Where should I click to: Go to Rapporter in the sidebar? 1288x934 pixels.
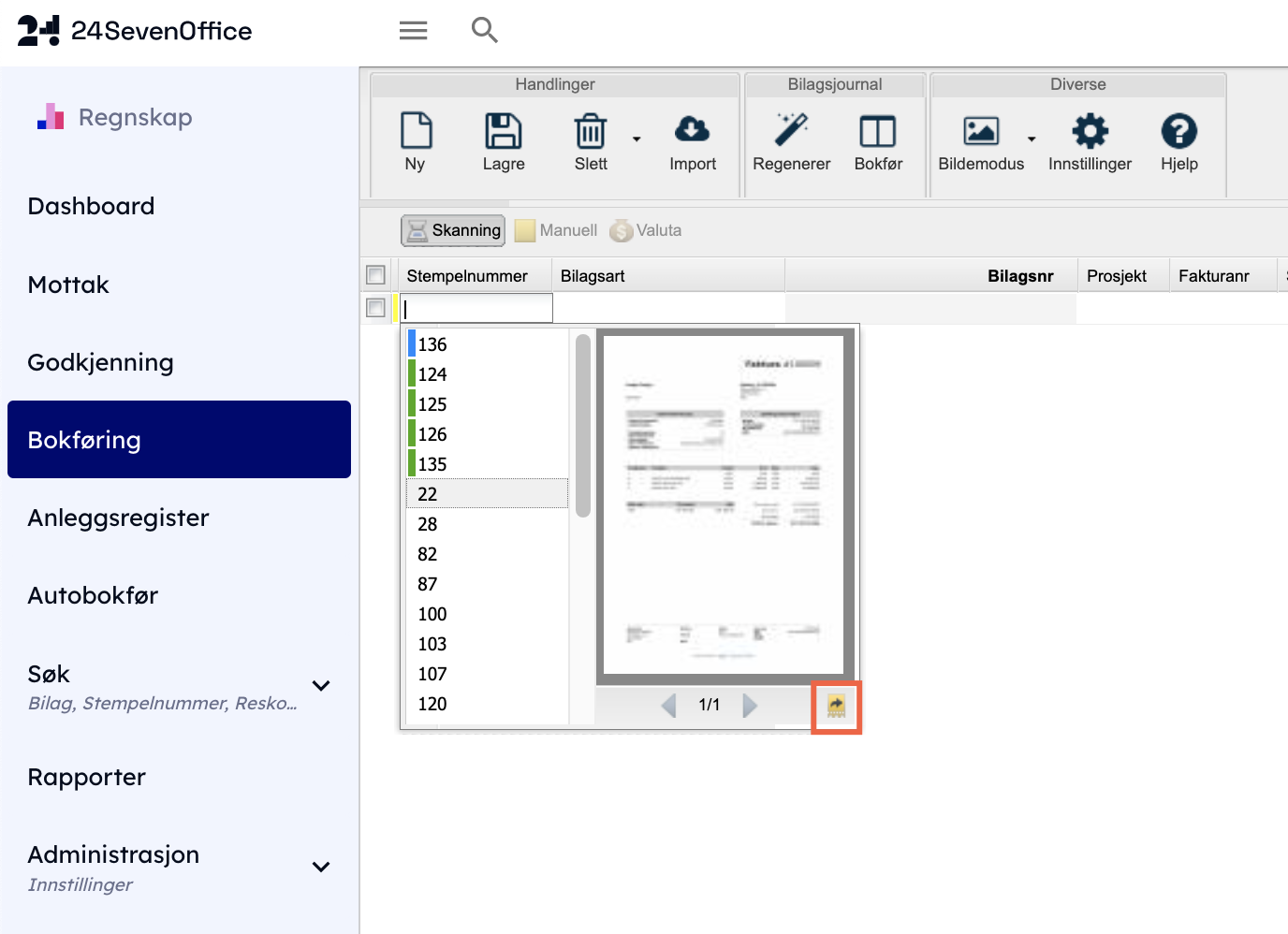pyautogui.click(x=87, y=777)
